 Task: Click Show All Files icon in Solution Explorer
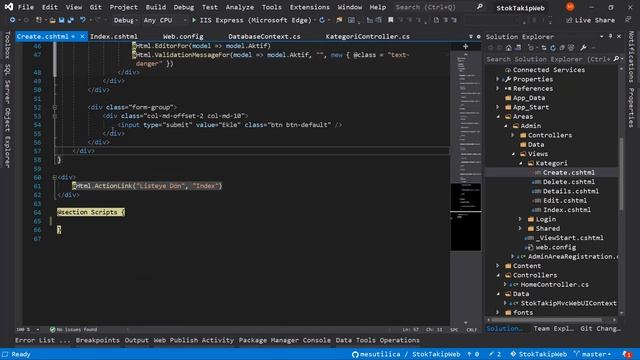571,48
